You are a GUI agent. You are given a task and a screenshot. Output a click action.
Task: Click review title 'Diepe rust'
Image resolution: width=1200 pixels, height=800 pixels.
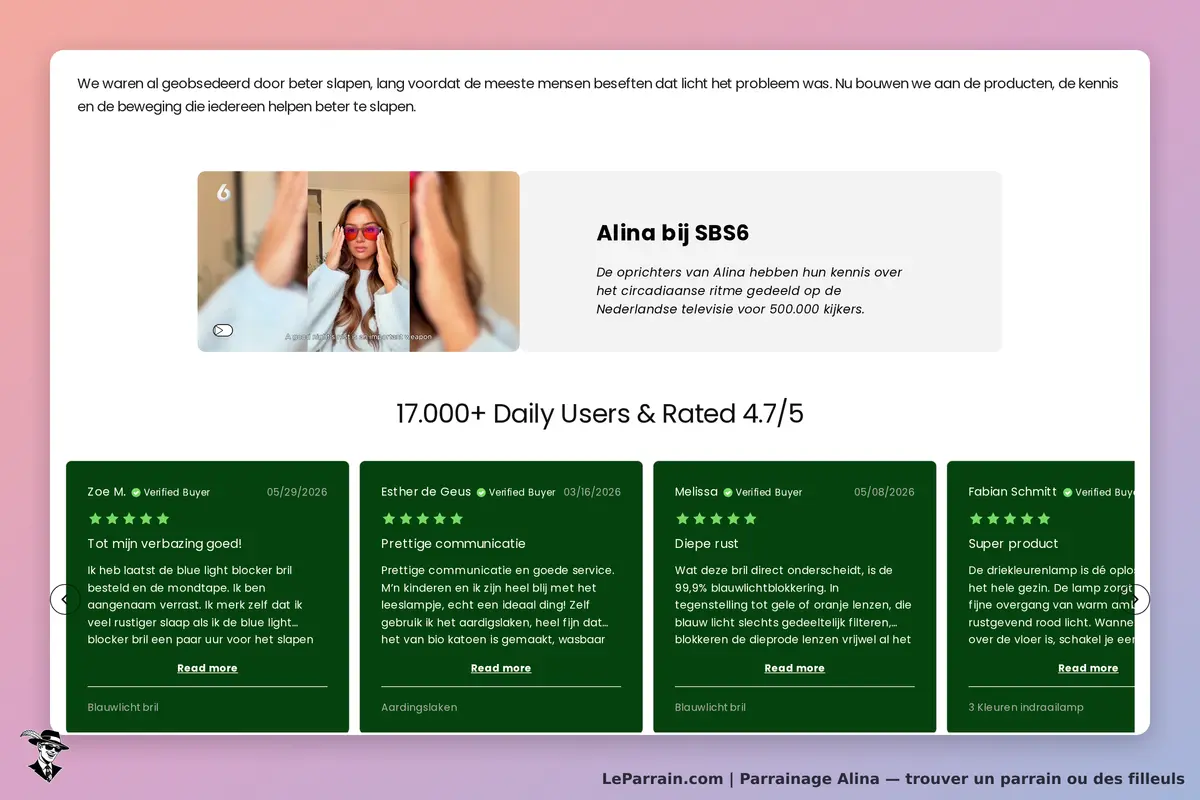(707, 544)
